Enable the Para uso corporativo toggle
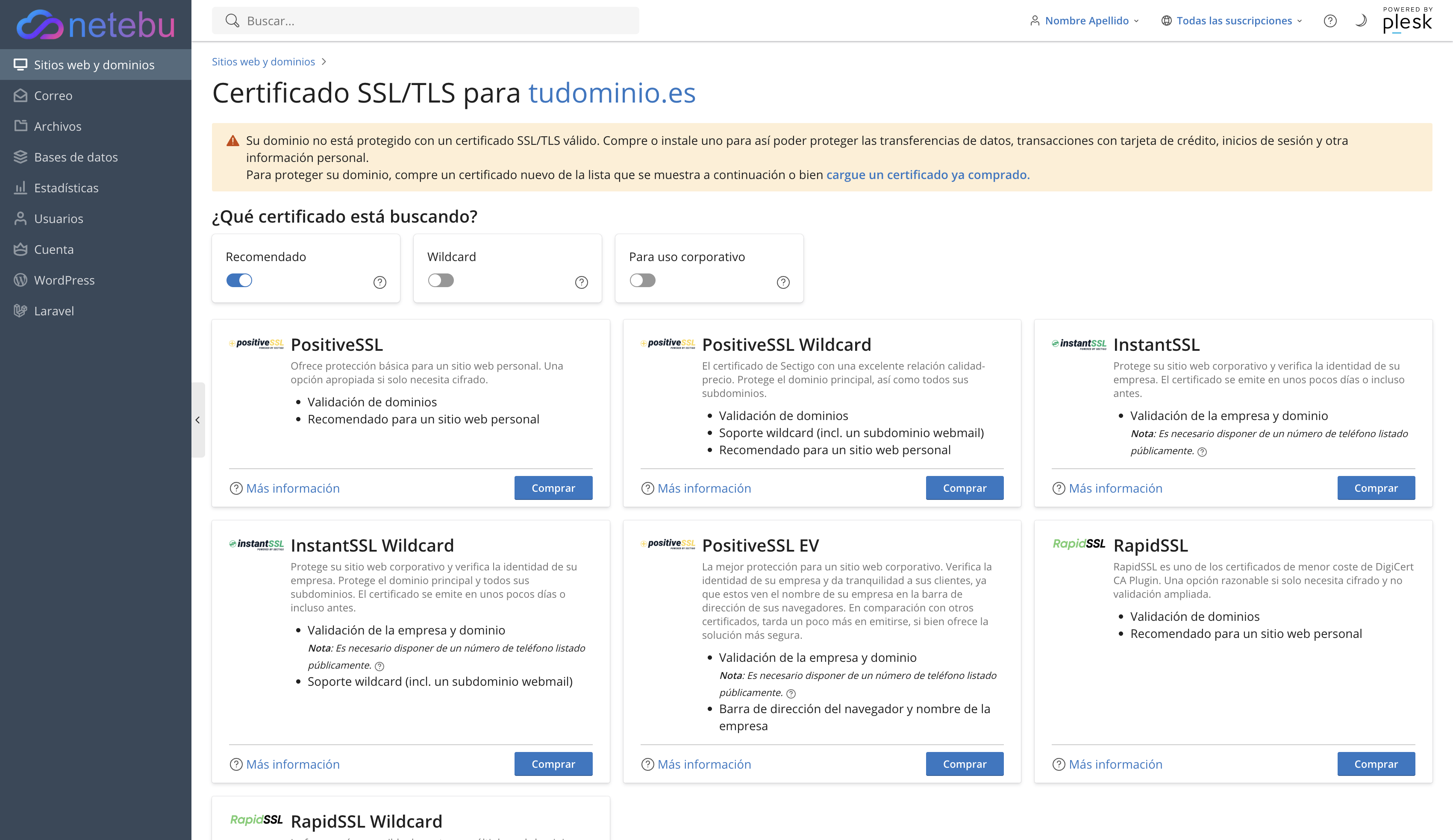Image resolution: width=1453 pixels, height=840 pixels. click(643, 280)
